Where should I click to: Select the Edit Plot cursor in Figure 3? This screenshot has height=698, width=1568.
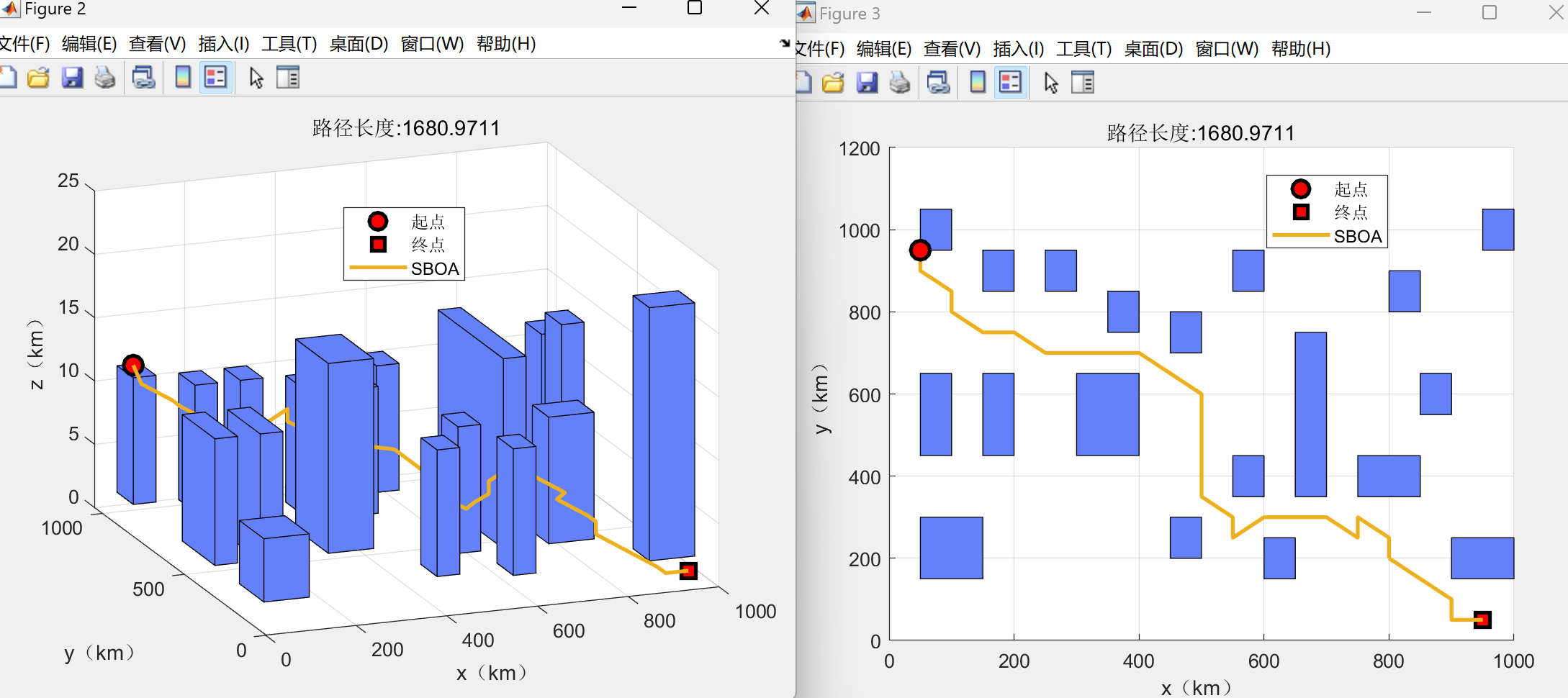pyautogui.click(x=1051, y=81)
